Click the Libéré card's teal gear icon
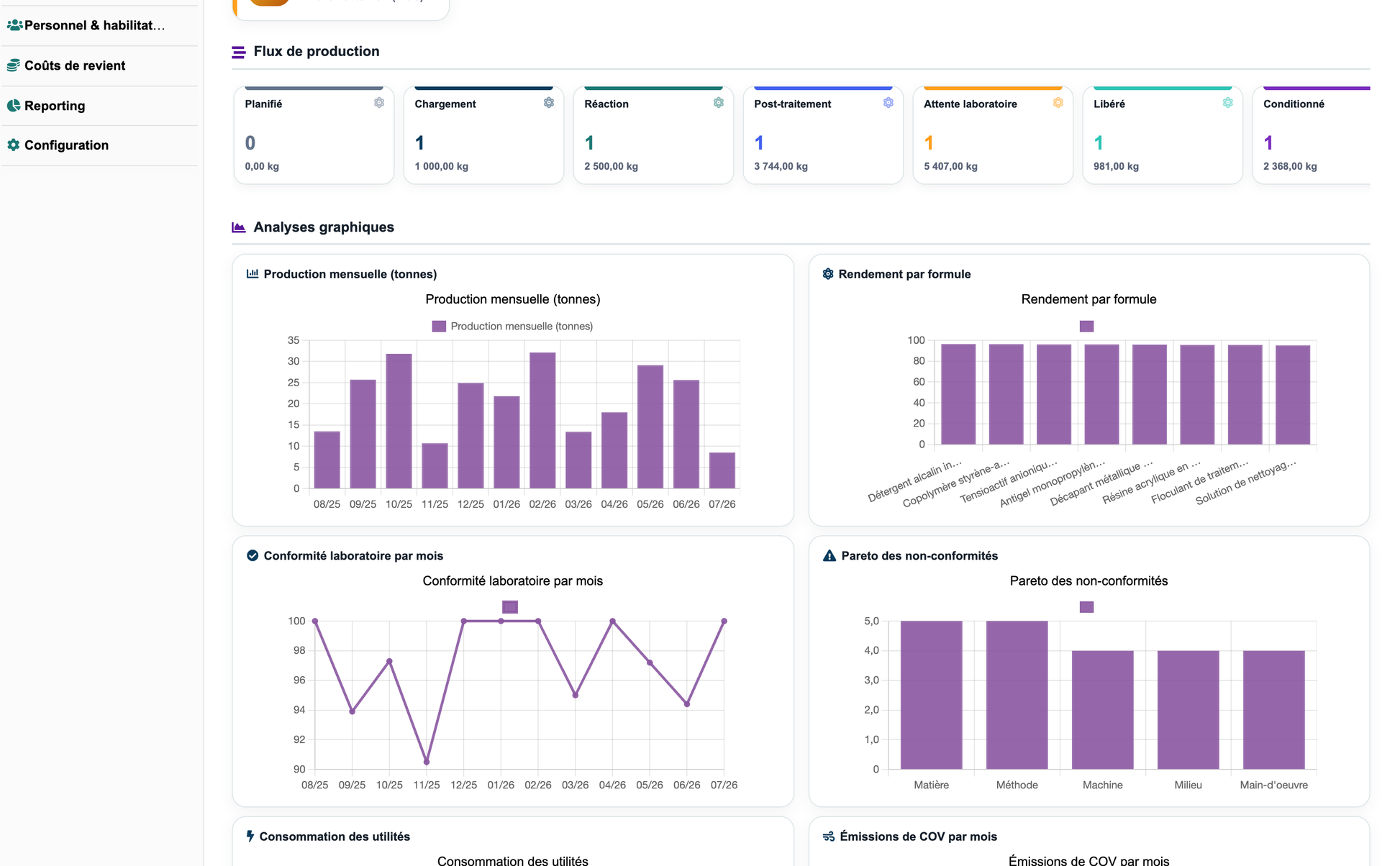Viewport: 1400px width, 866px height. (1228, 103)
